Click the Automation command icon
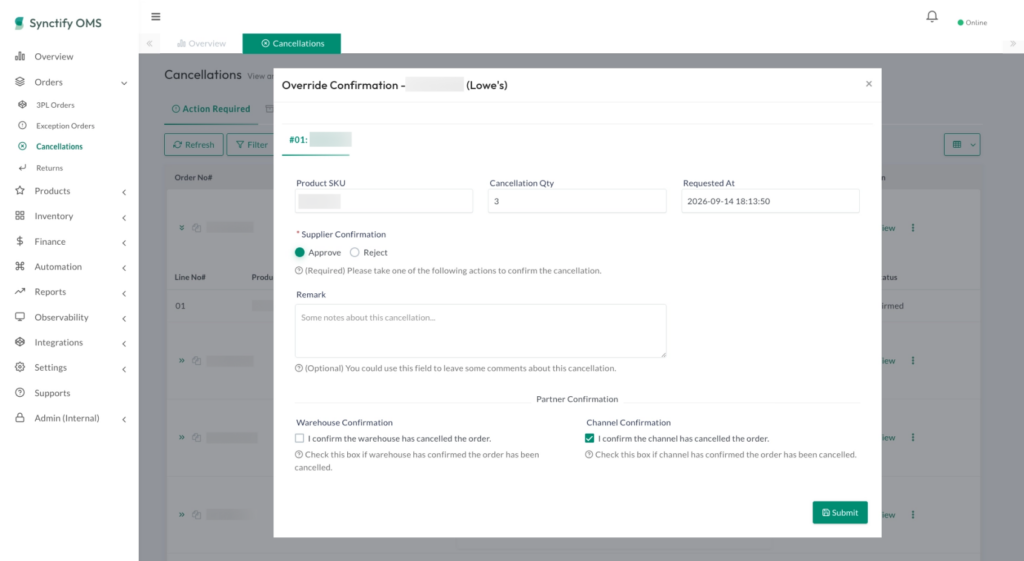The image size is (1024, 561). click(20, 266)
